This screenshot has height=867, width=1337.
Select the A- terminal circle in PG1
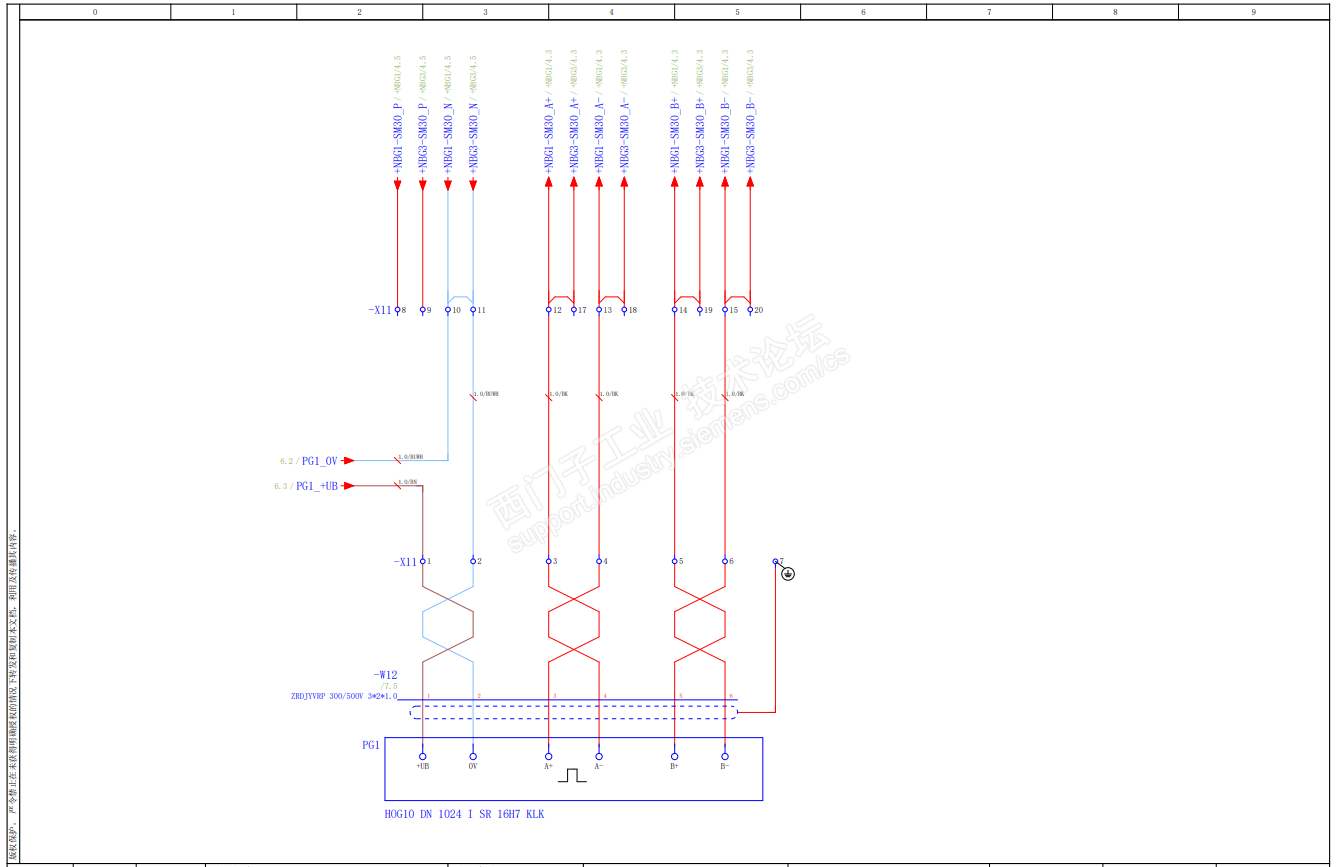click(599, 756)
